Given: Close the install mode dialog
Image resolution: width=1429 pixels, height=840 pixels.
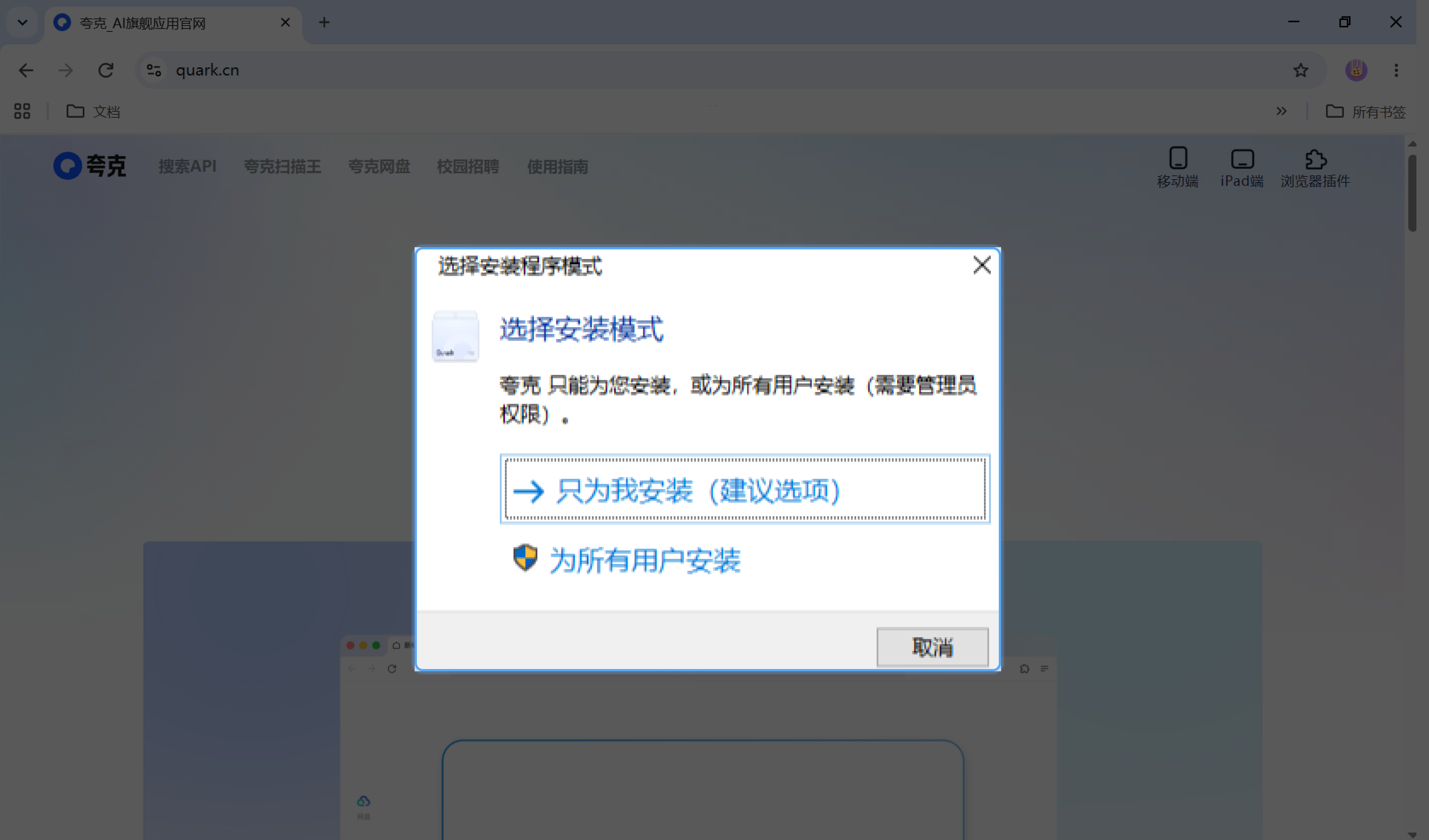Looking at the screenshot, I should (x=981, y=265).
